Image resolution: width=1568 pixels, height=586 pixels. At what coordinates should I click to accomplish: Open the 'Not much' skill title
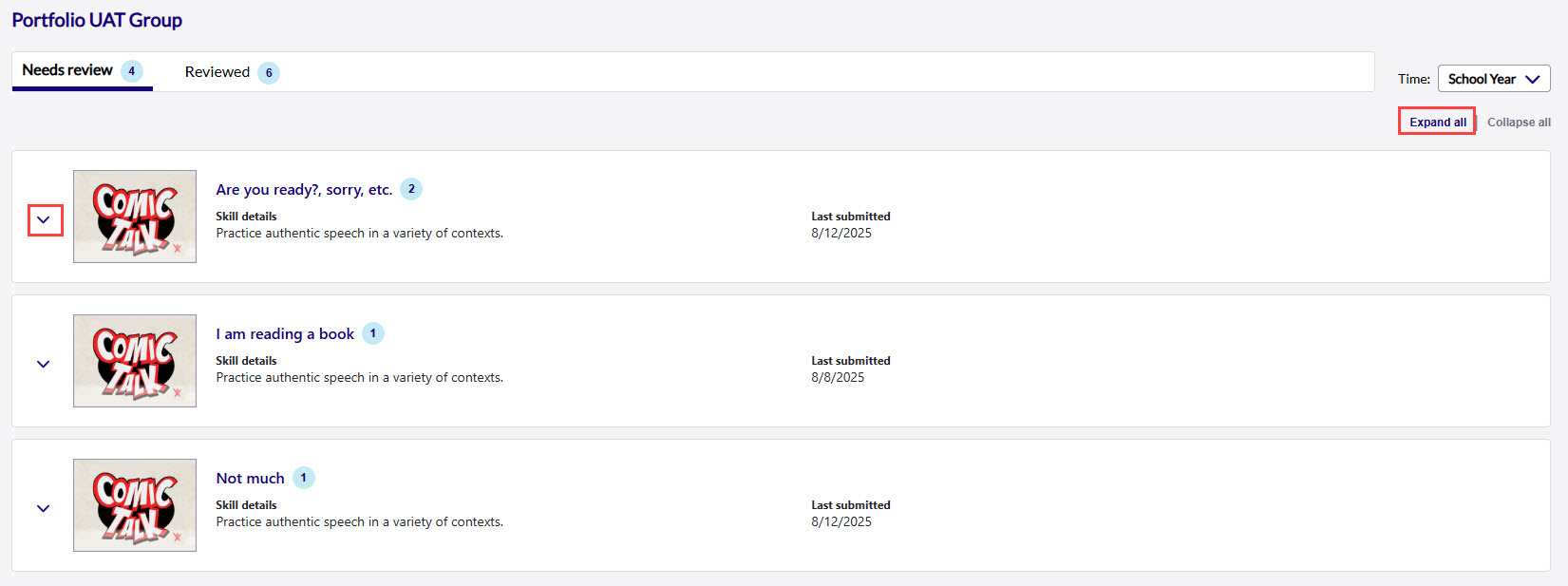(x=250, y=479)
